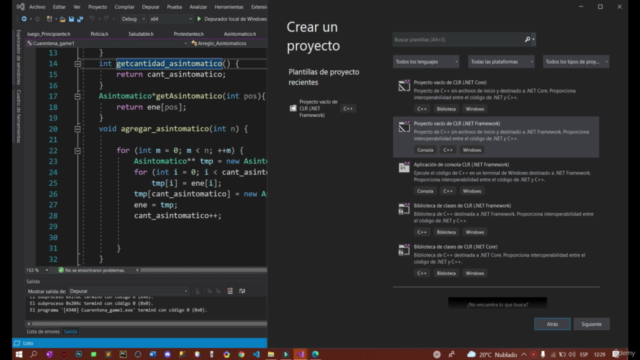Click the open file folder icon
This screenshot has height=360, width=640.
tap(62, 19)
